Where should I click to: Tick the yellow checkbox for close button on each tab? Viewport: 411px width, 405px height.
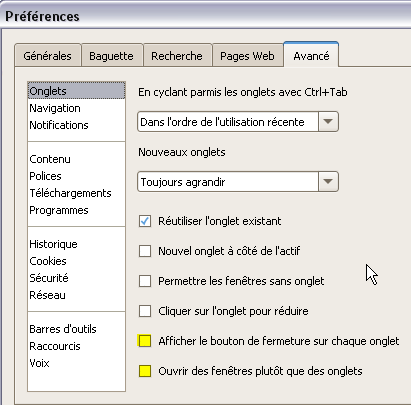pyautogui.click(x=145, y=341)
